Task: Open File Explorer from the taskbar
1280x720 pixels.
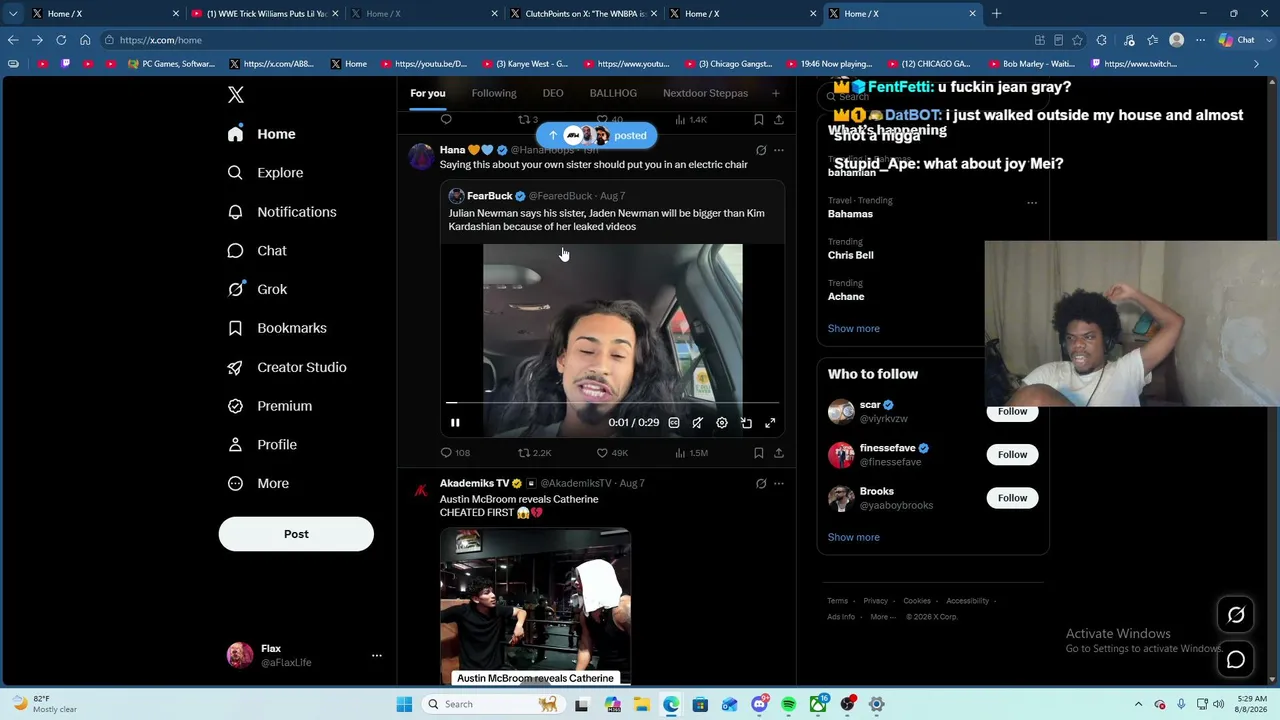Action: pyautogui.click(x=641, y=704)
